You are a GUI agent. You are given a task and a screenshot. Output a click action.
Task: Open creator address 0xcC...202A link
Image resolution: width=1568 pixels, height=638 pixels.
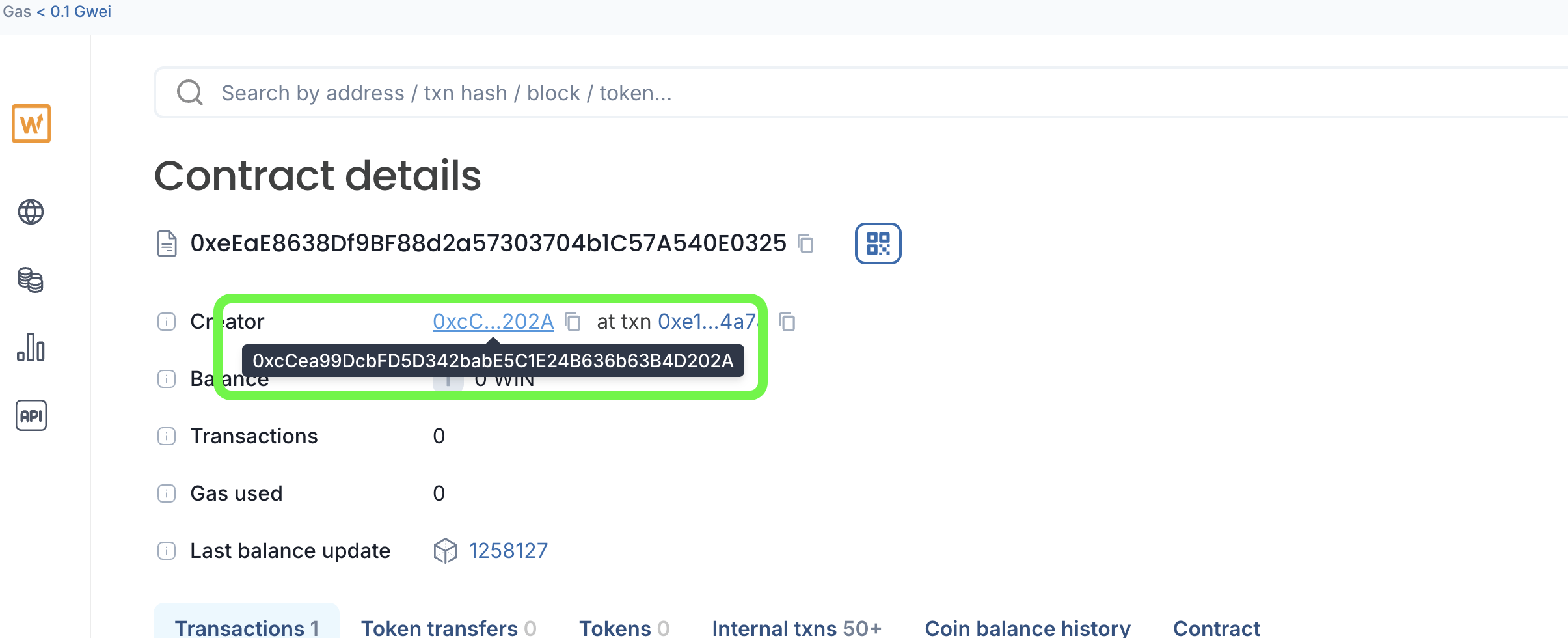pos(493,322)
